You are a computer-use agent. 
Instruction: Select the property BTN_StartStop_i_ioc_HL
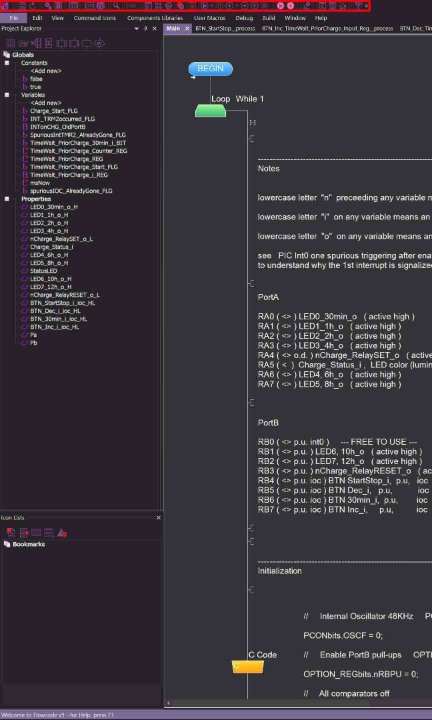pos(62,303)
